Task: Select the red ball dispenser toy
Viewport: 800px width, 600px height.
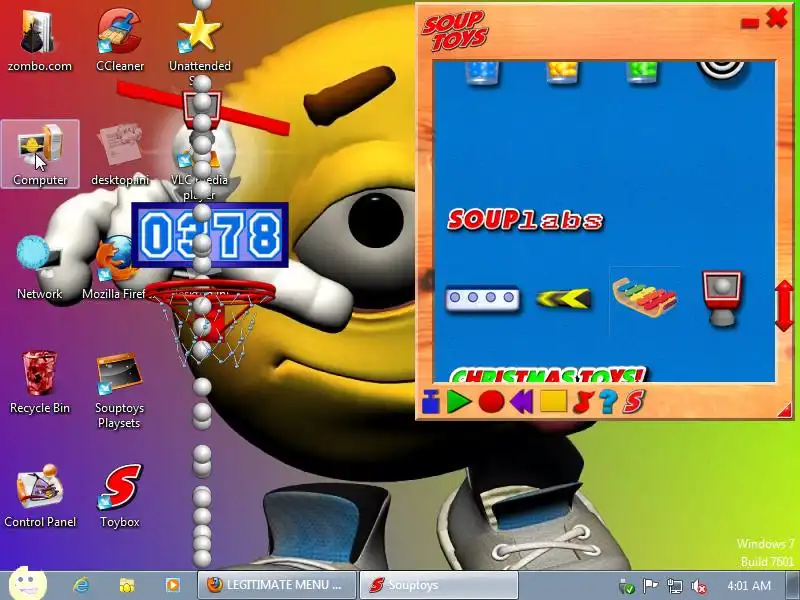Action: click(x=721, y=298)
